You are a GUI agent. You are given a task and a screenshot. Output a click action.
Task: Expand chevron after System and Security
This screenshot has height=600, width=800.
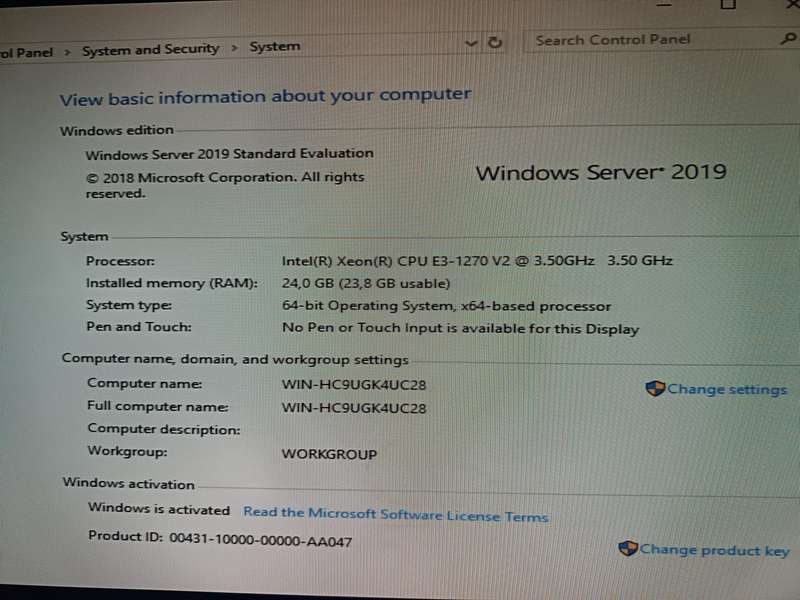(234, 48)
